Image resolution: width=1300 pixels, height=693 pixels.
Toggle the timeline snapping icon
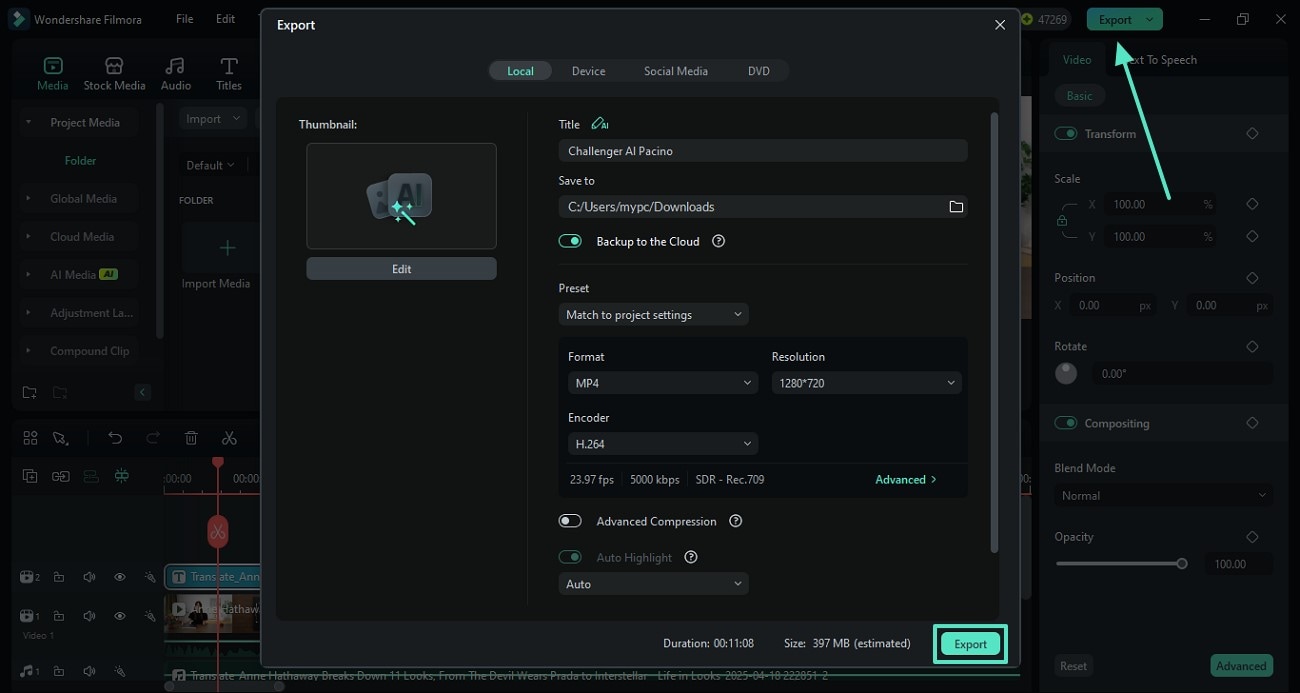click(121, 476)
